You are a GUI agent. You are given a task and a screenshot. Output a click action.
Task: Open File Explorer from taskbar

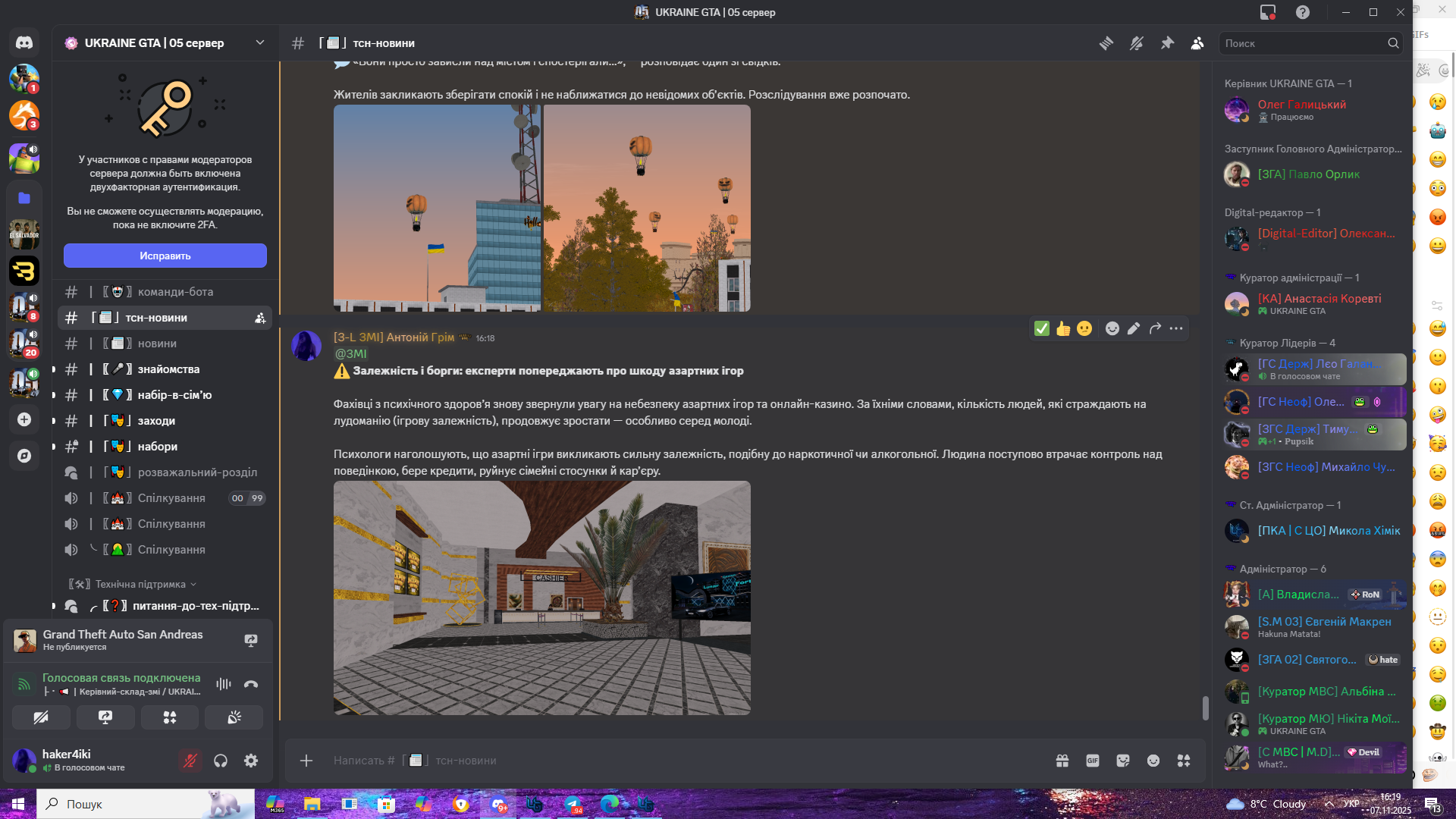tap(312, 804)
